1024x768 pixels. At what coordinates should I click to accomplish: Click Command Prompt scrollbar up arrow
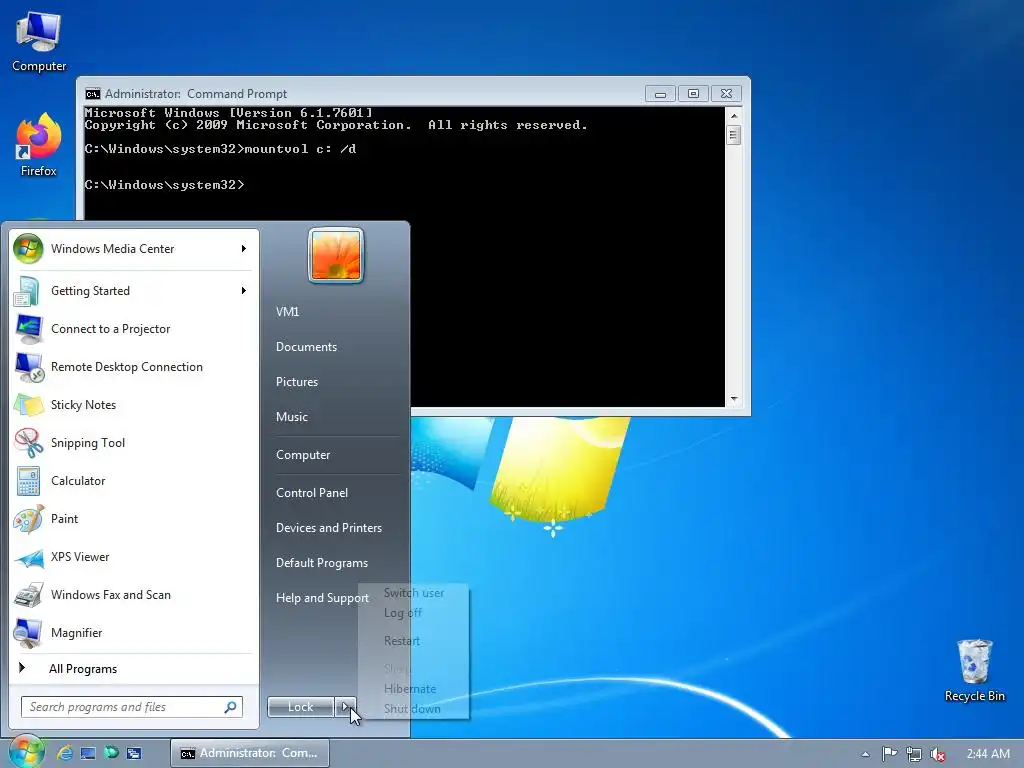[x=734, y=116]
